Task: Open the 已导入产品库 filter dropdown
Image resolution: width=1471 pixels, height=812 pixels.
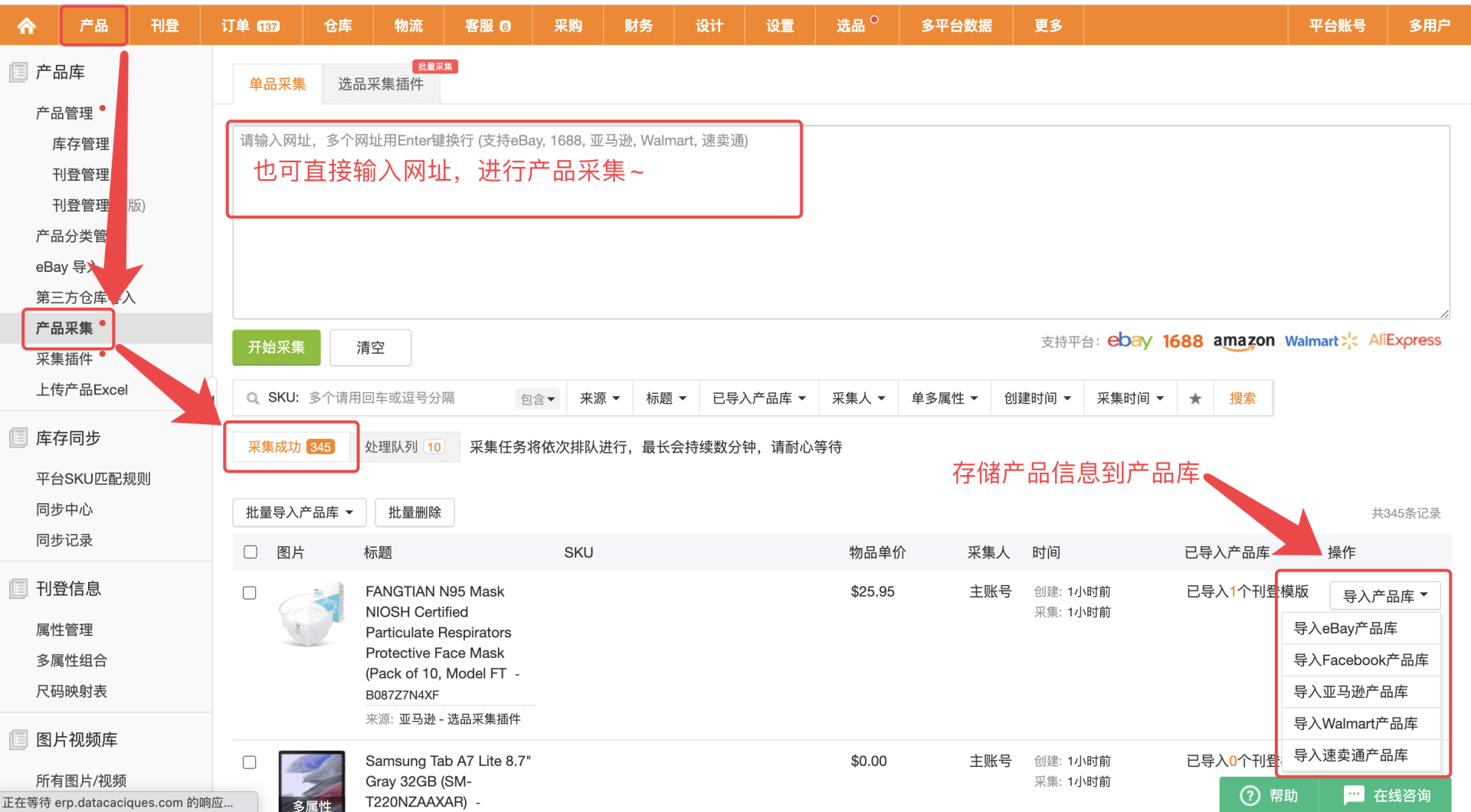Action: click(x=758, y=398)
